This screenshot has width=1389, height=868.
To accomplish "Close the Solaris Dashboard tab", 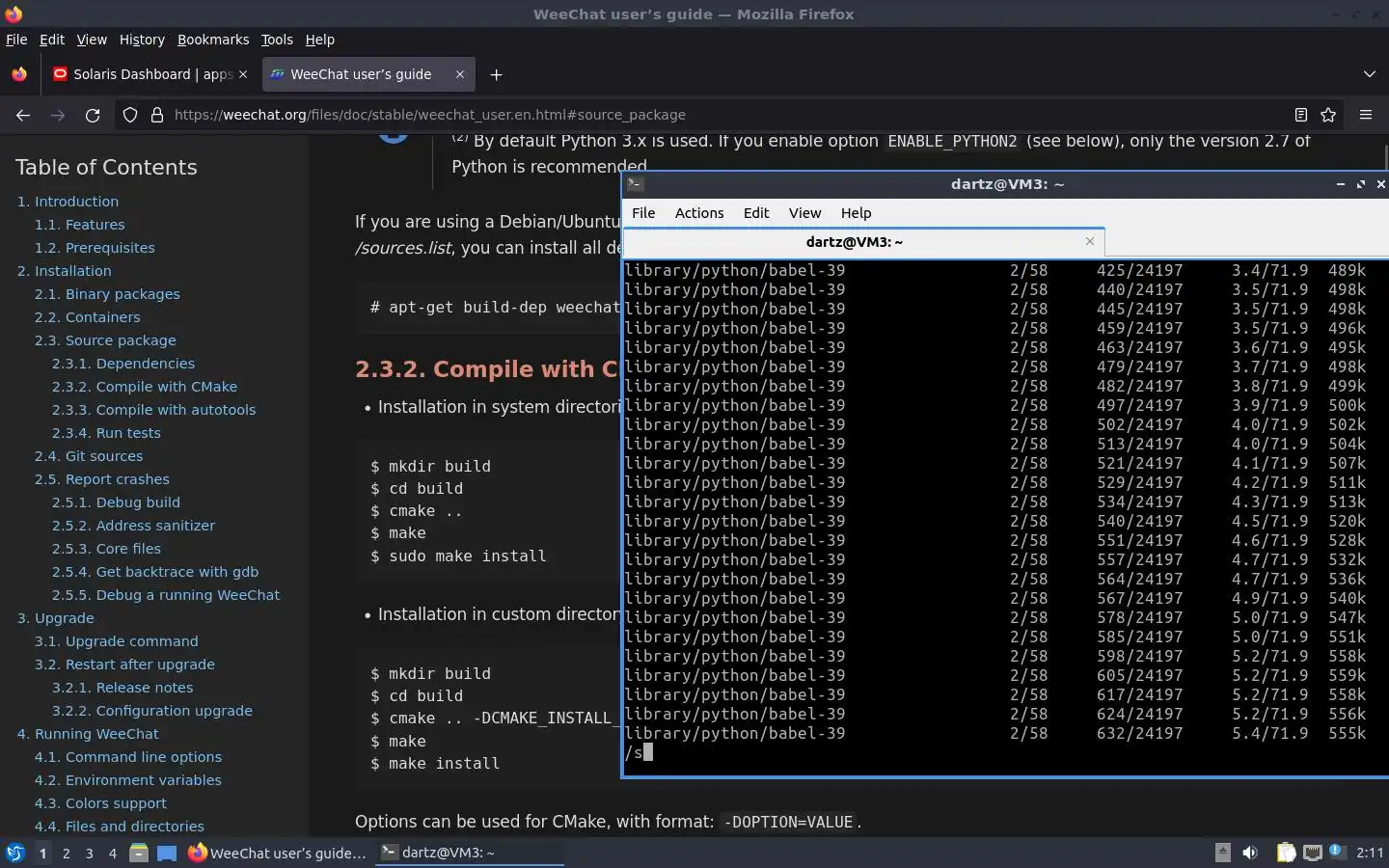I will pyautogui.click(x=243, y=74).
